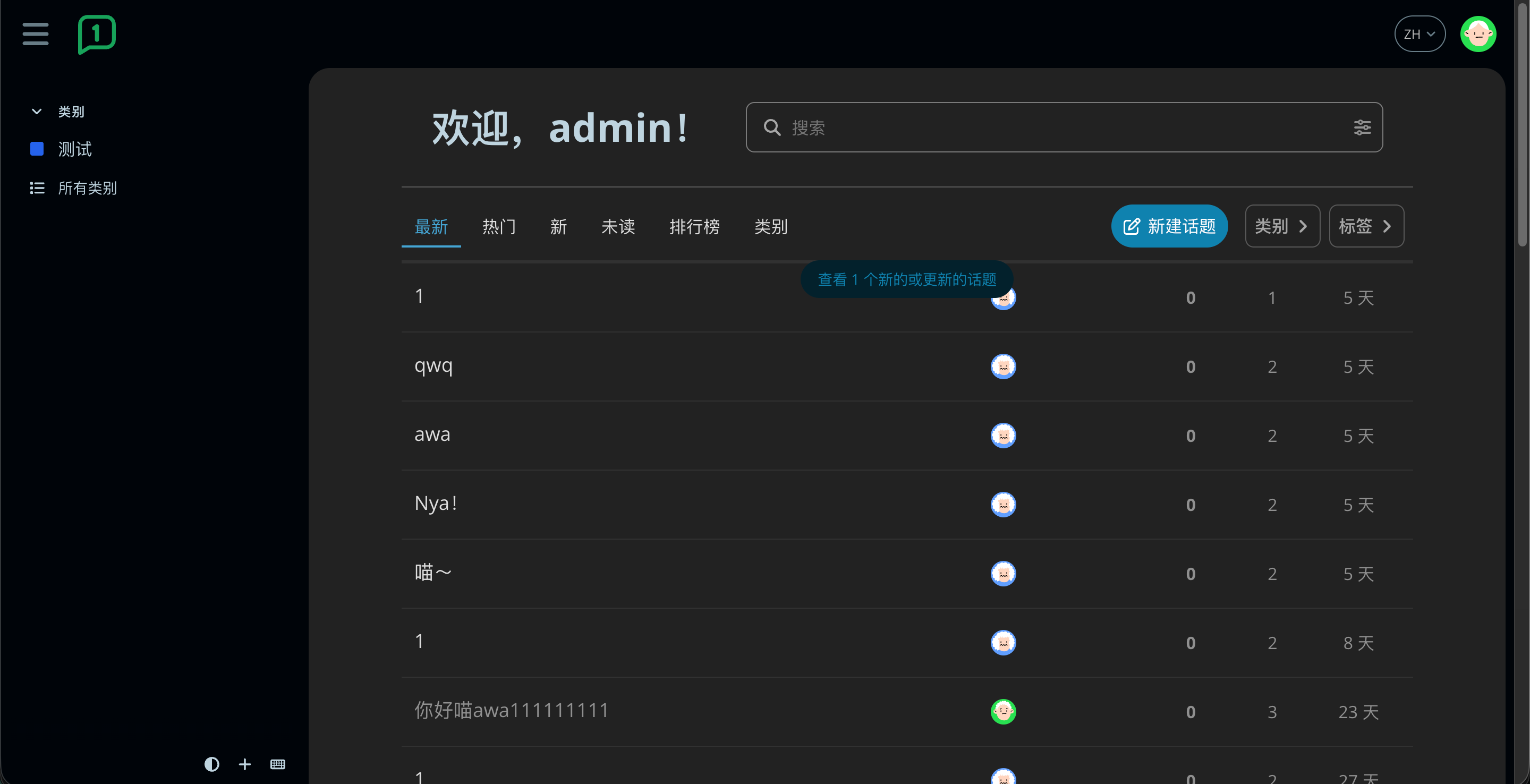The image size is (1530, 784).
Task: Open search filter options icon
Action: click(1362, 127)
